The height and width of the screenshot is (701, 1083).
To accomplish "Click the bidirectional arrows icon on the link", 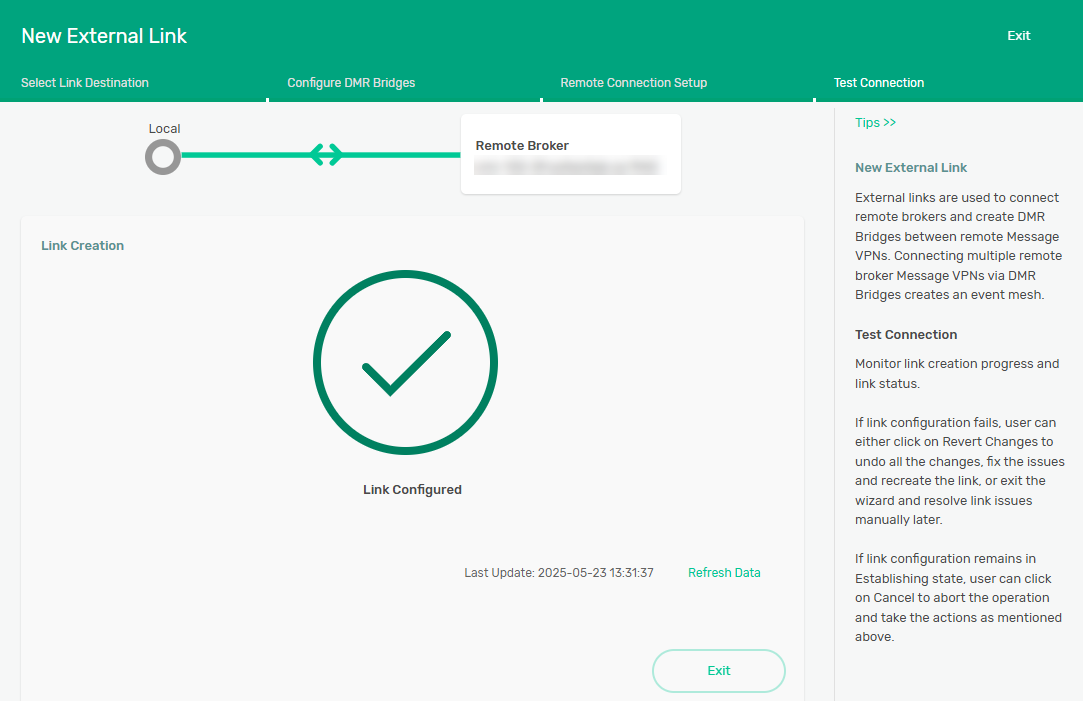I will point(325,155).
